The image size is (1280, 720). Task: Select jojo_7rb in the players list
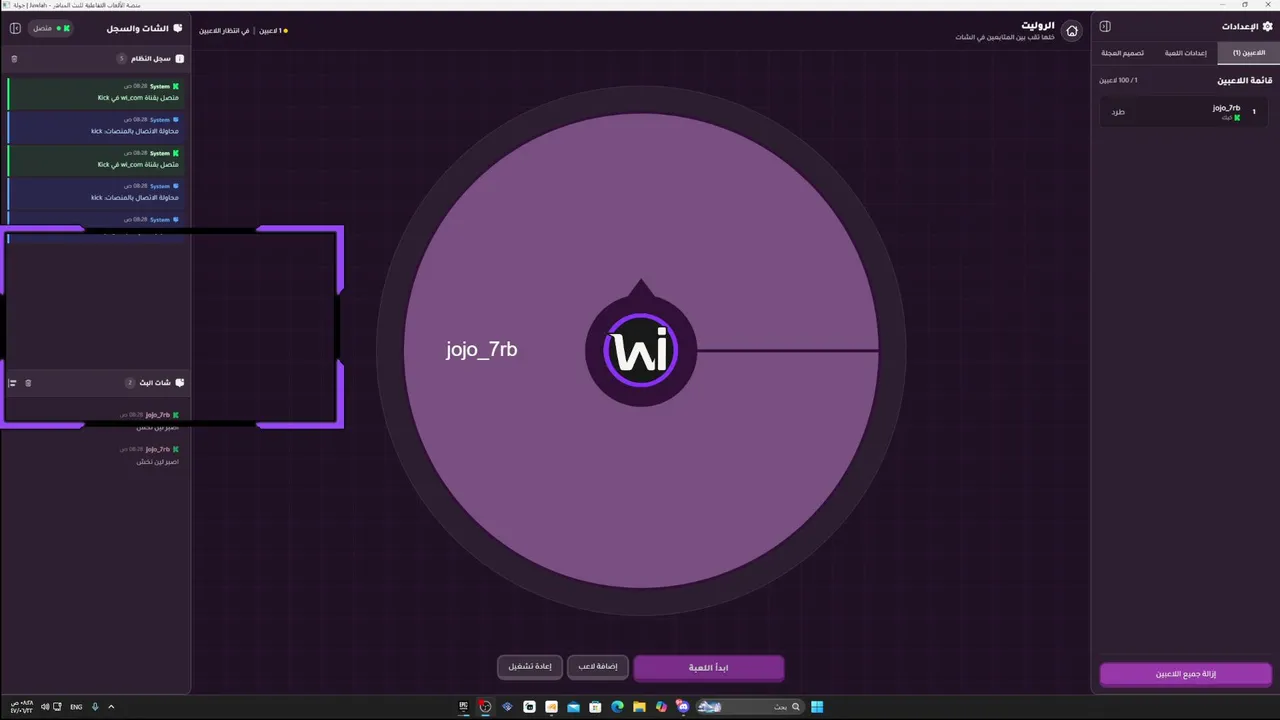coord(1182,112)
